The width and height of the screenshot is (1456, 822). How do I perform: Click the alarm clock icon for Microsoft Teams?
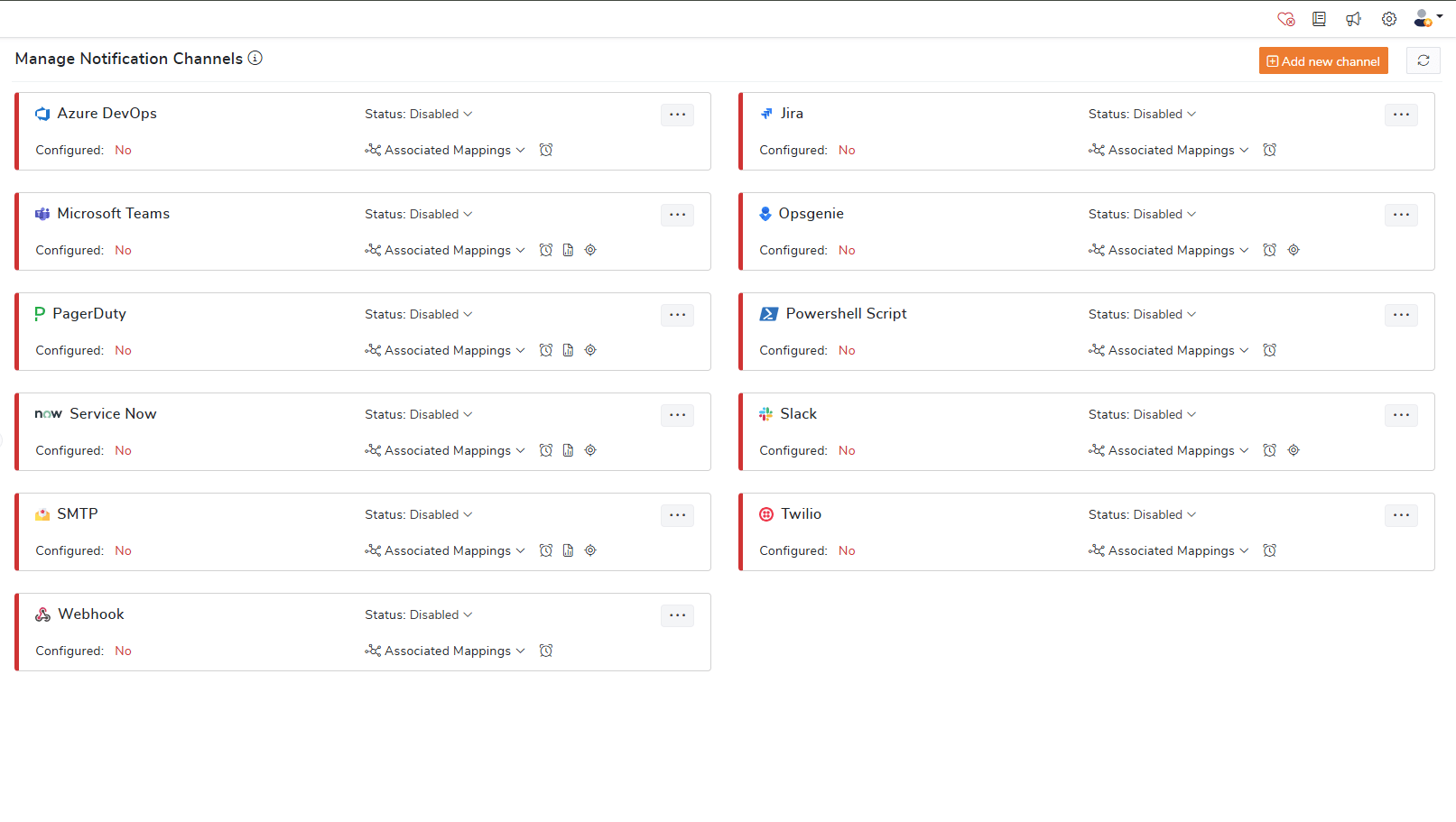coord(546,250)
